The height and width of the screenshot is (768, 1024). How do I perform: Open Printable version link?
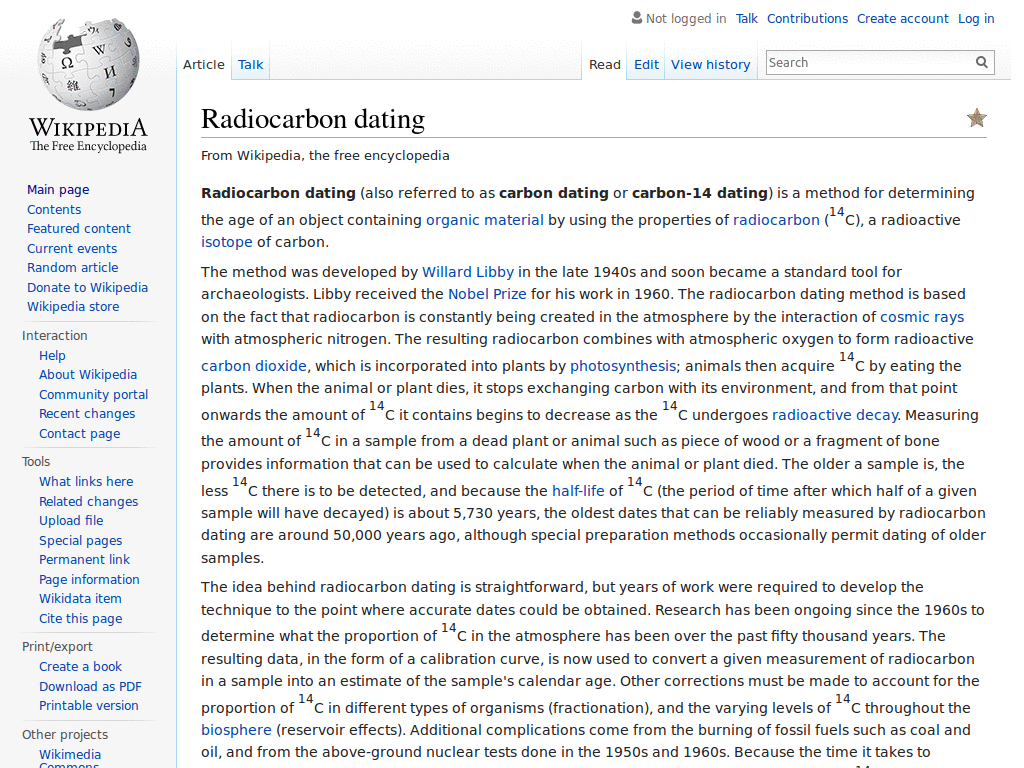pos(89,705)
